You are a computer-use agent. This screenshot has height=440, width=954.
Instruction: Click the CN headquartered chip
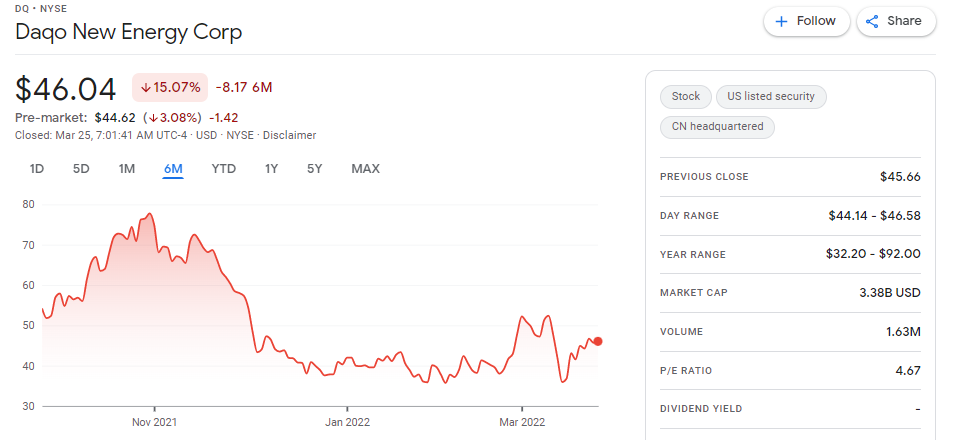pos(717,127)
